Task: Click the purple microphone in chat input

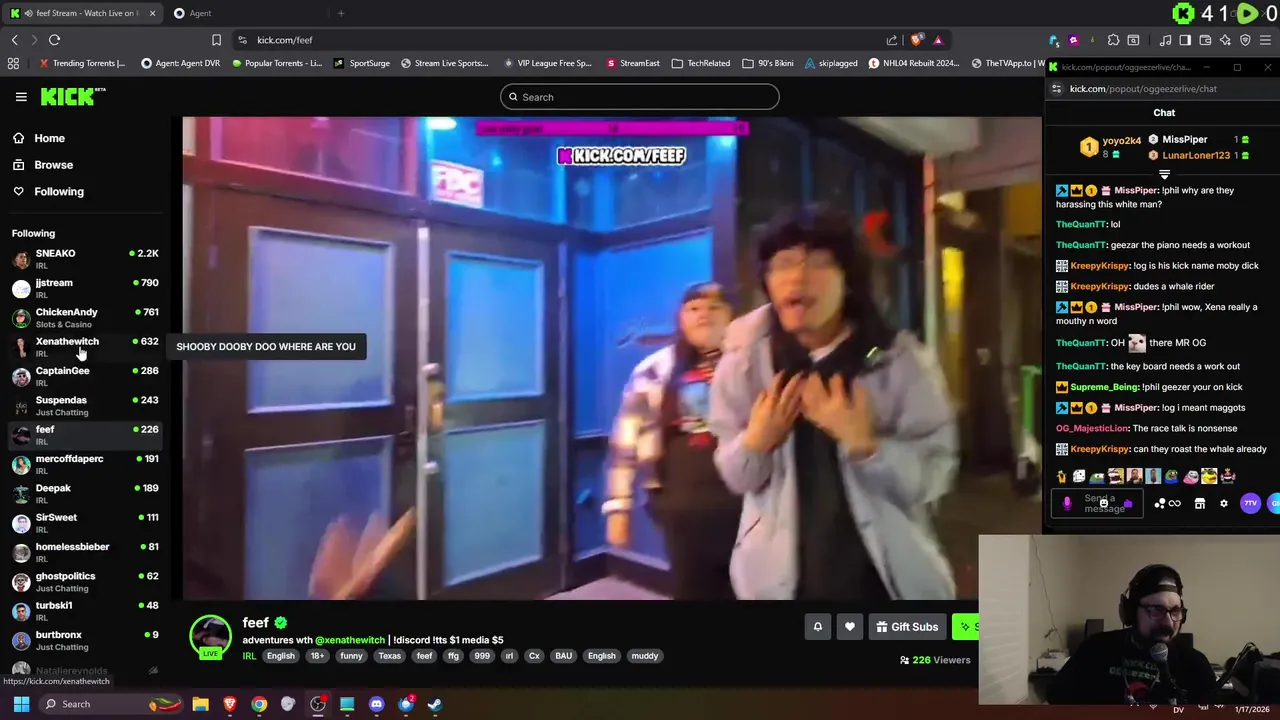Action: coord(1066,504)
